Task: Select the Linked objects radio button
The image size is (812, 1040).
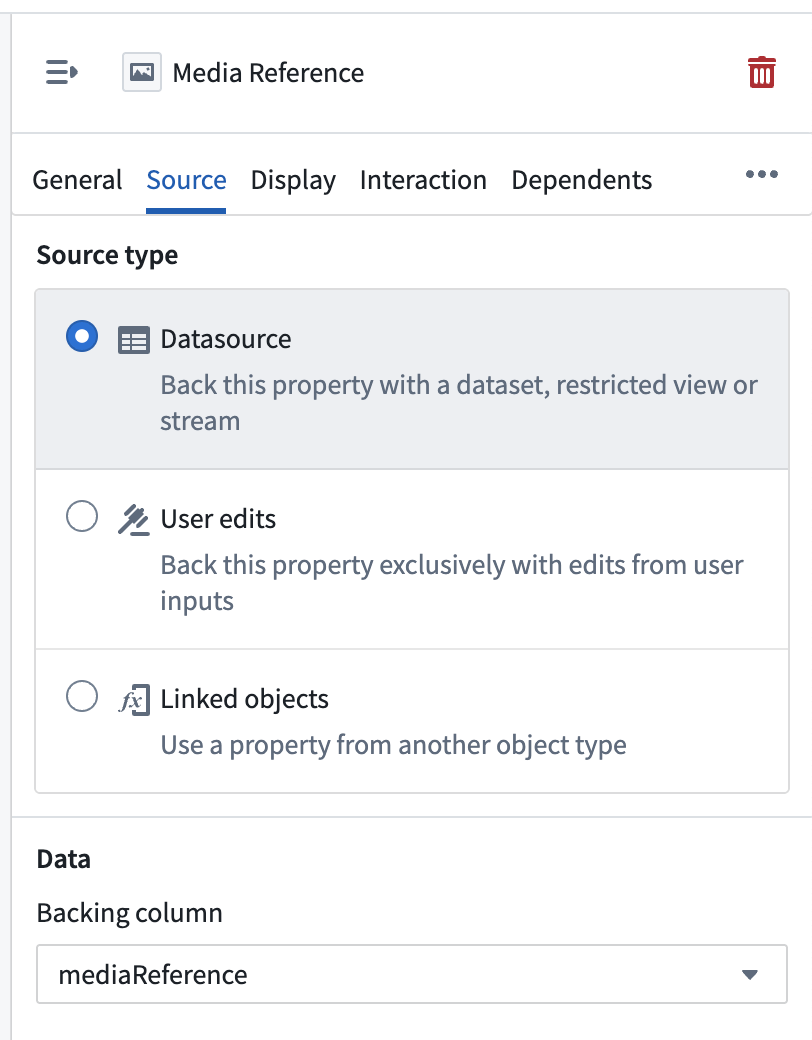Action: click(82, 697)
